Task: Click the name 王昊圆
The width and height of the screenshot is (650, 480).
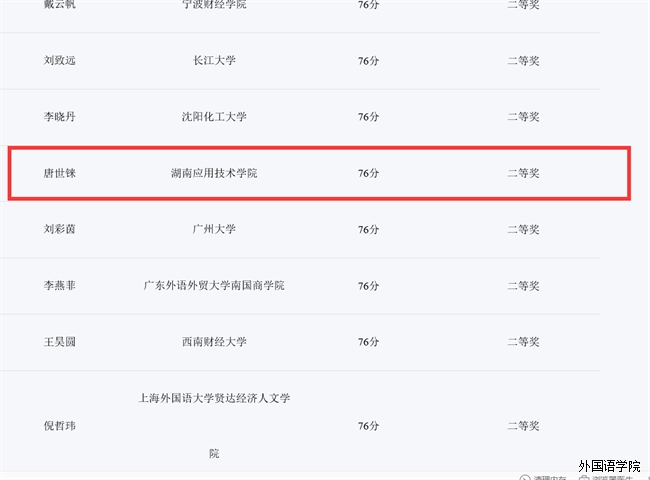Action: 60,342
